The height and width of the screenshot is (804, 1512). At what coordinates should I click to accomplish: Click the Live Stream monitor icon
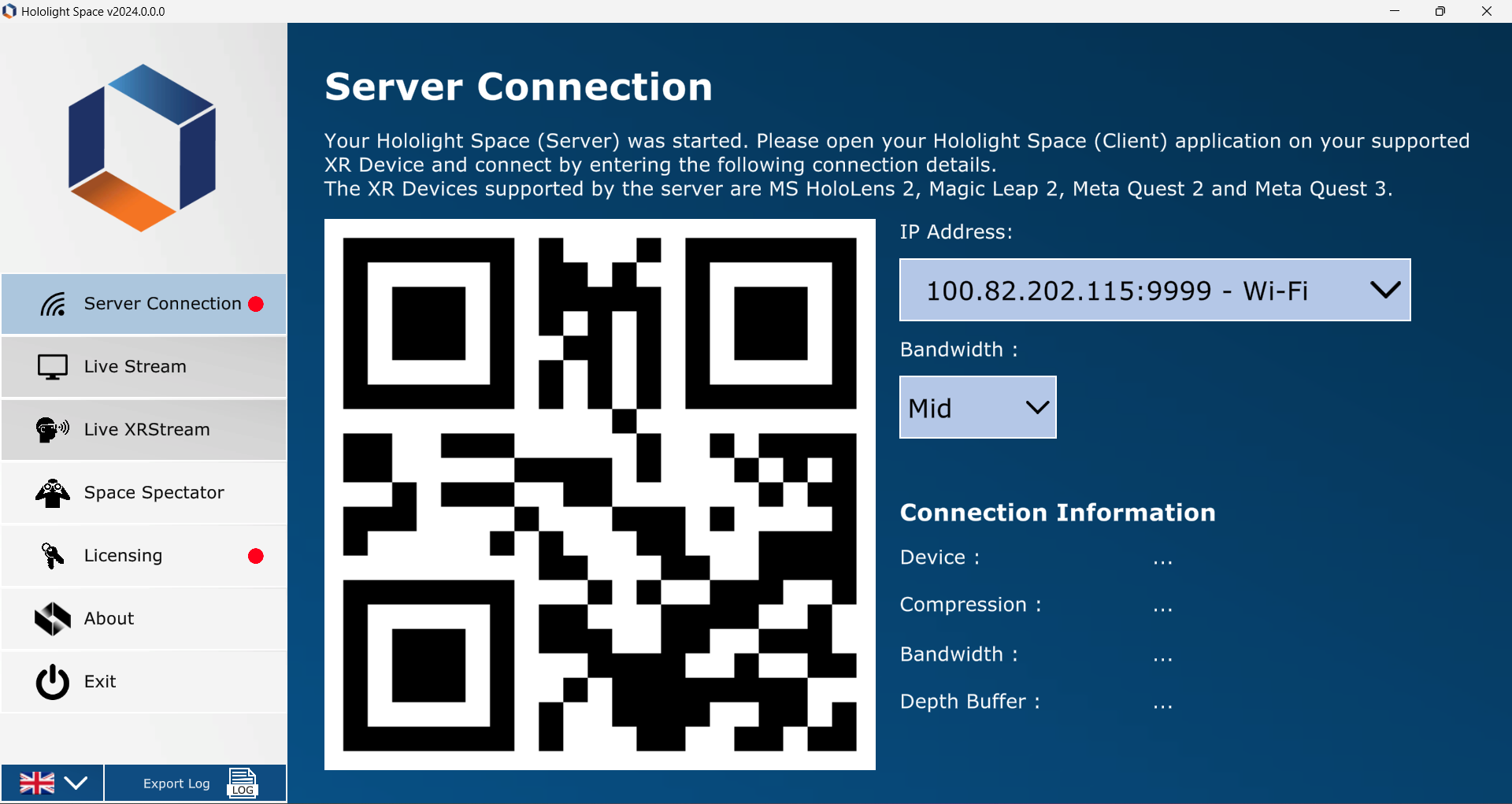tap(53, 367)
